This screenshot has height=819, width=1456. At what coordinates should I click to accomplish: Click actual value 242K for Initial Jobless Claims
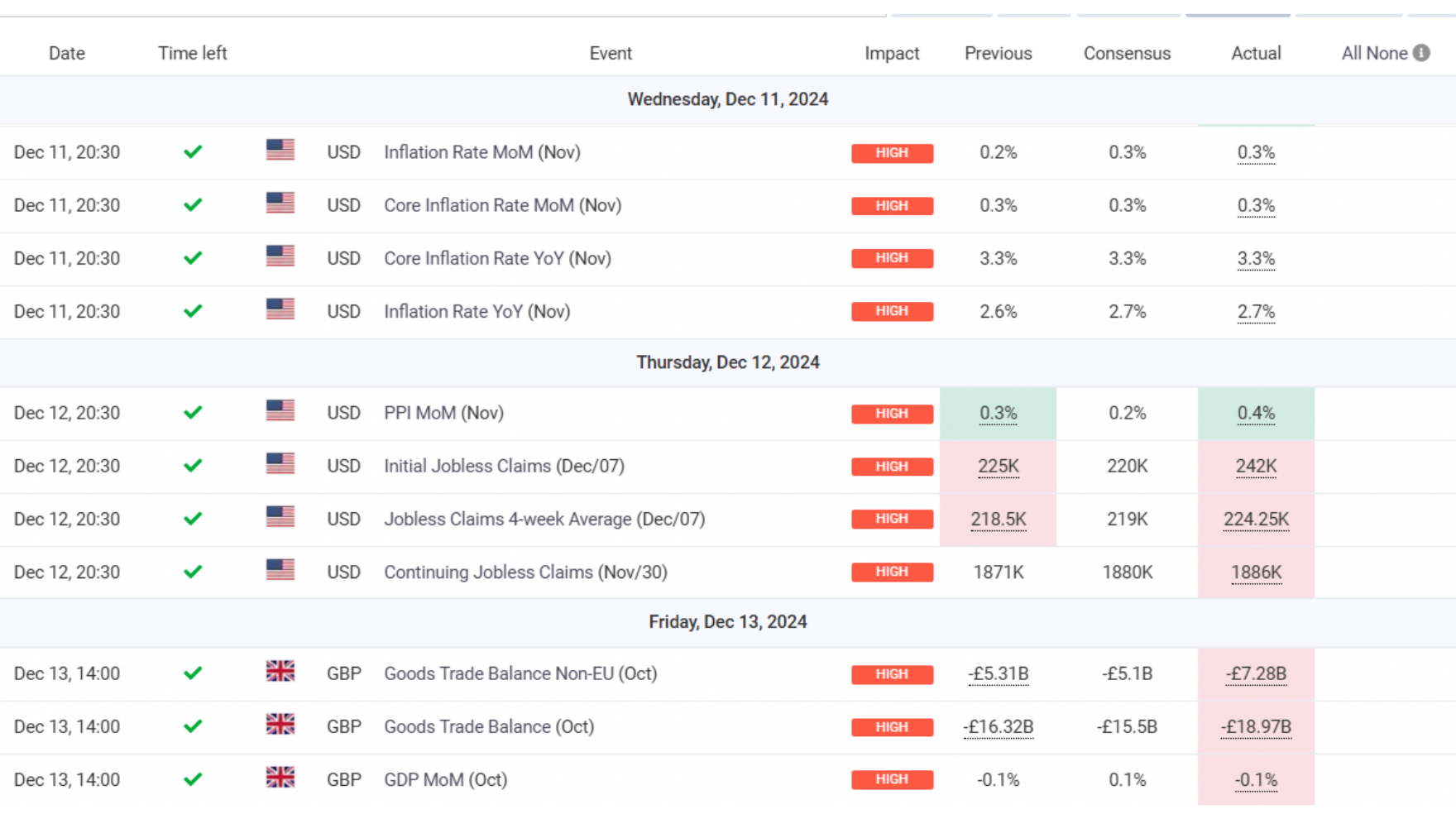[1256, 466]
